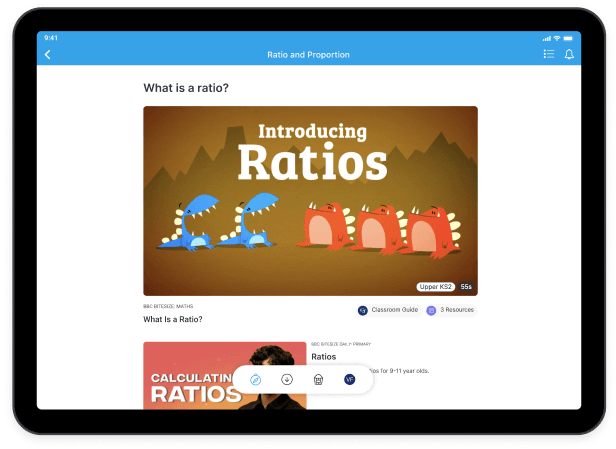Check the battery status icon
This screenshot has height=449, width=616.
point(568,38)
